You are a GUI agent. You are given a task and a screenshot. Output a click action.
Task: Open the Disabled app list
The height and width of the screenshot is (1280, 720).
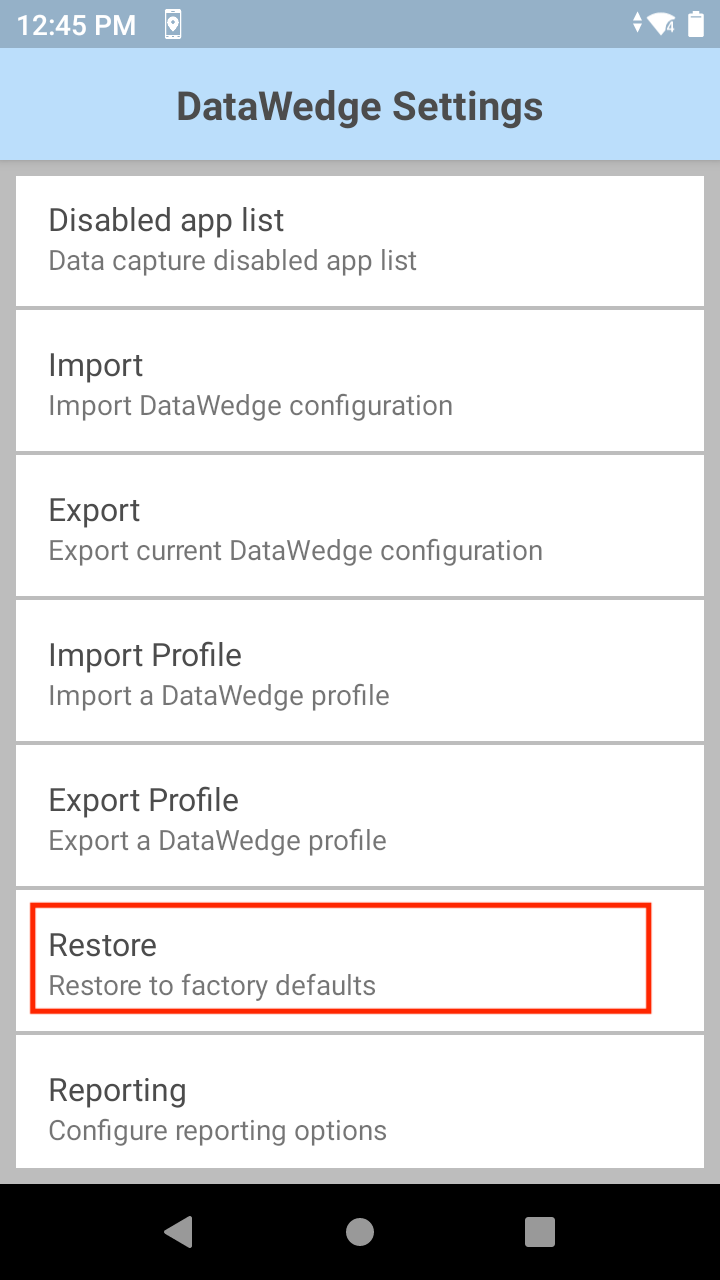[x=166, y=220]
